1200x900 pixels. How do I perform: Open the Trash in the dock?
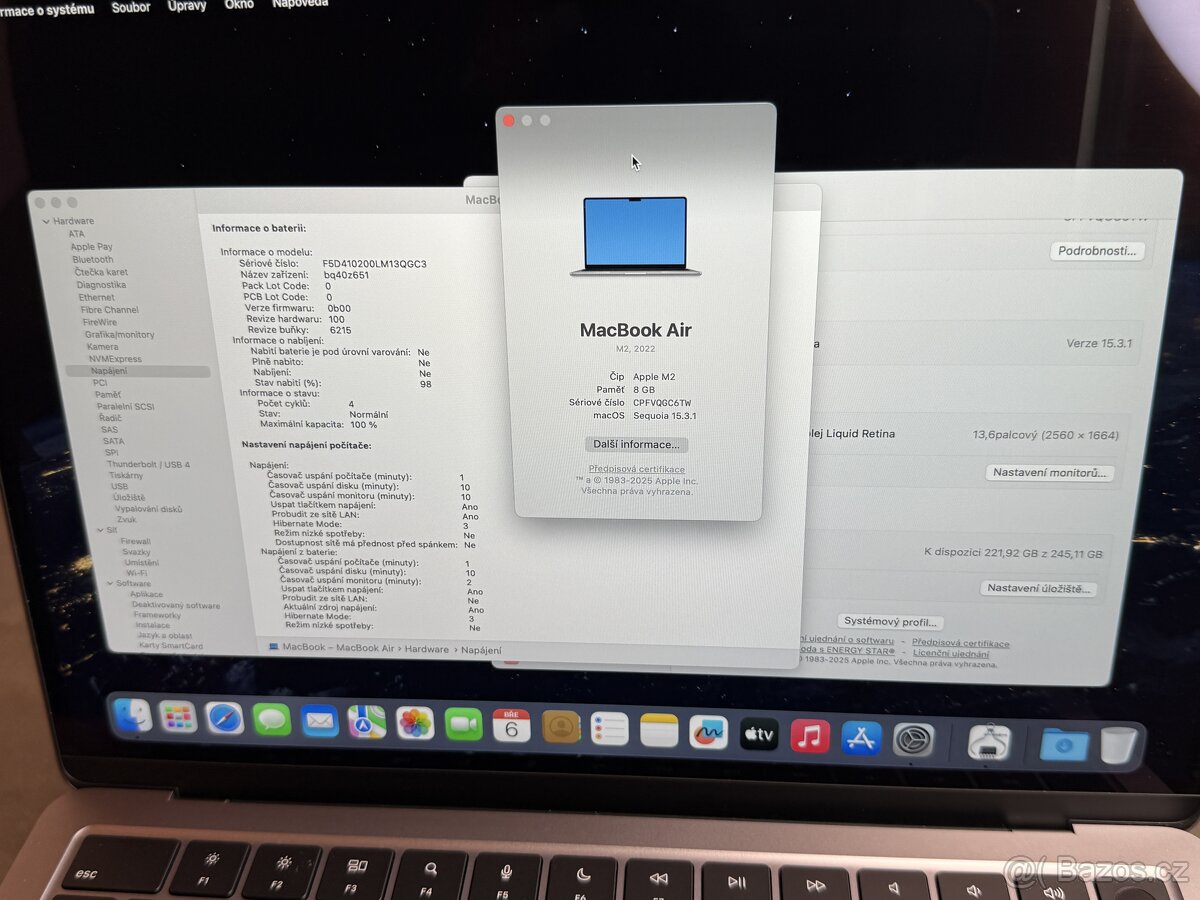coord(1119,745)
